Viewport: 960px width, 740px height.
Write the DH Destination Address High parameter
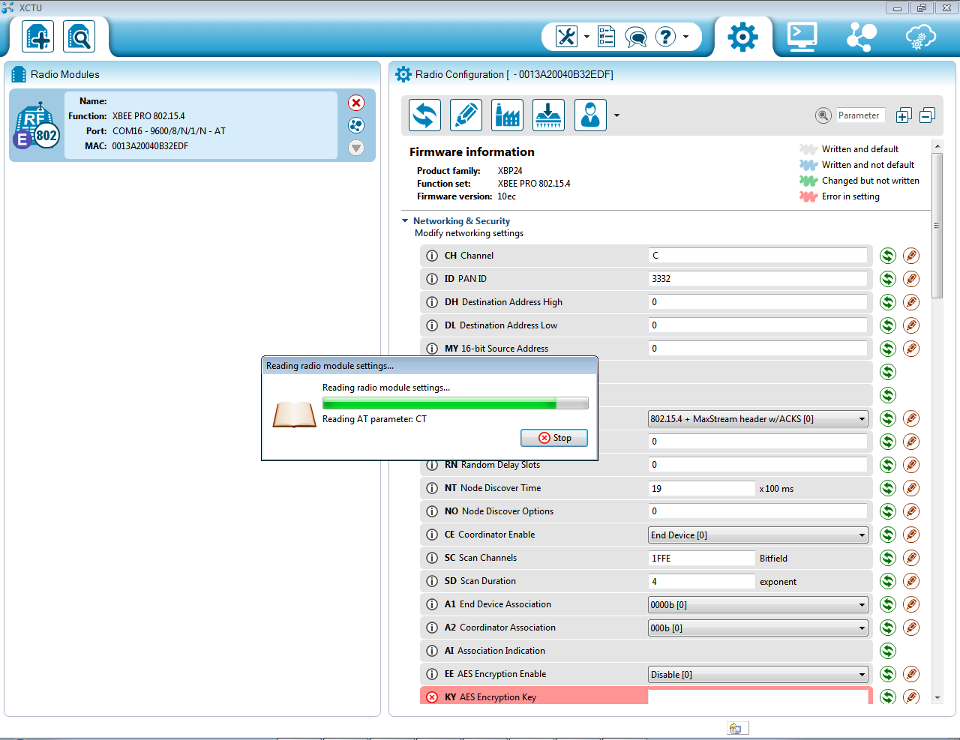pyautogui.click(x=912, y=302)
